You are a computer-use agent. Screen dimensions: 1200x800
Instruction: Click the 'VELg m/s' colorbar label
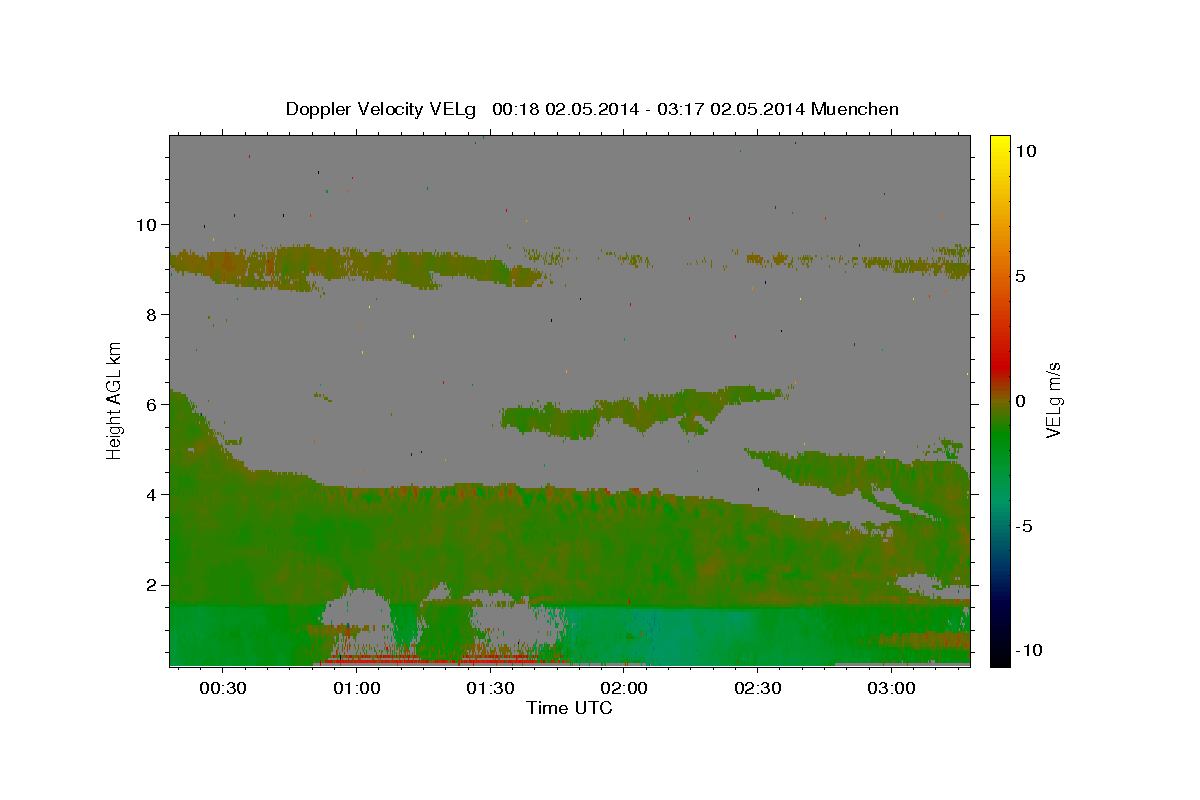1053,400
